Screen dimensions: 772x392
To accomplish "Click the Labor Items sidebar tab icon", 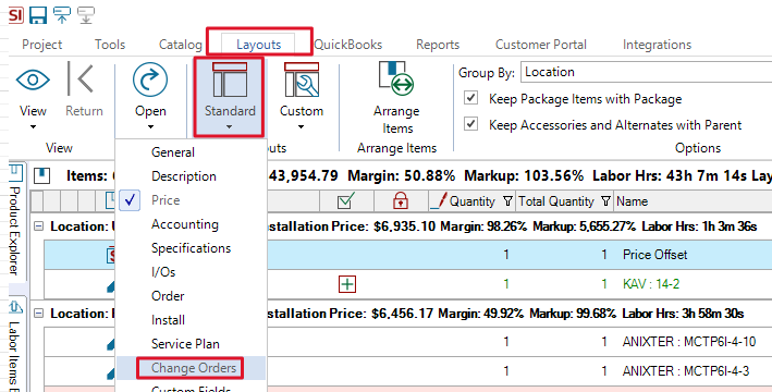I will coord(16,307).
